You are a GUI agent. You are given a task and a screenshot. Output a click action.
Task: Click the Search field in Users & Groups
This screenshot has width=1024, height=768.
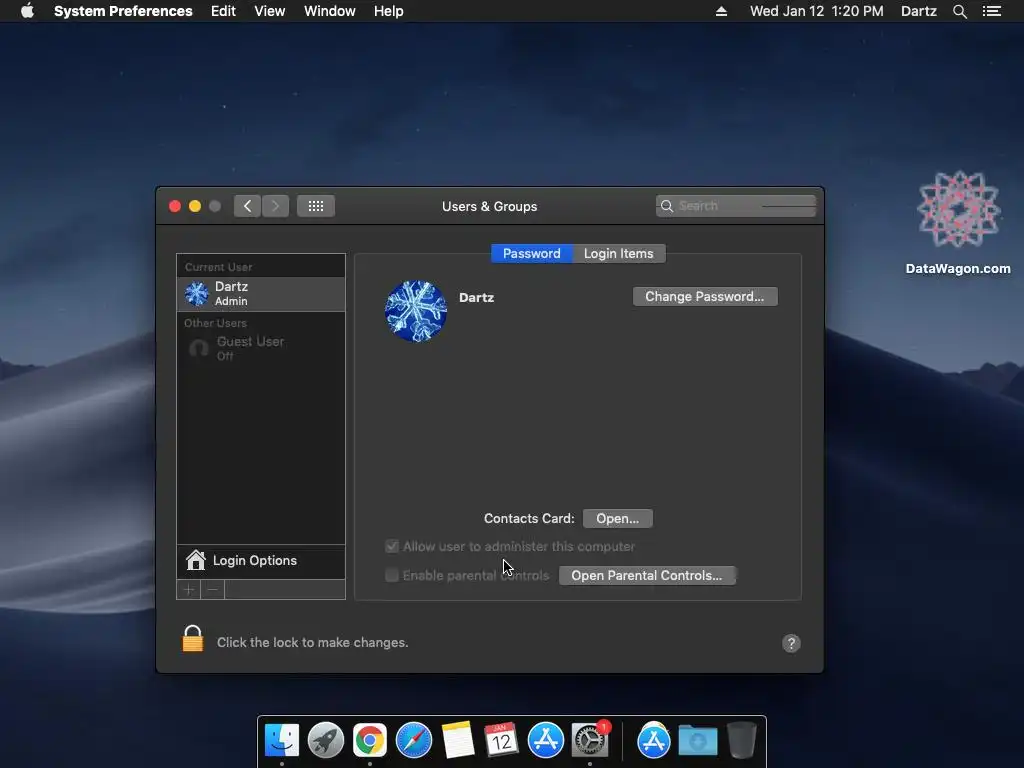tap(736, 206)
